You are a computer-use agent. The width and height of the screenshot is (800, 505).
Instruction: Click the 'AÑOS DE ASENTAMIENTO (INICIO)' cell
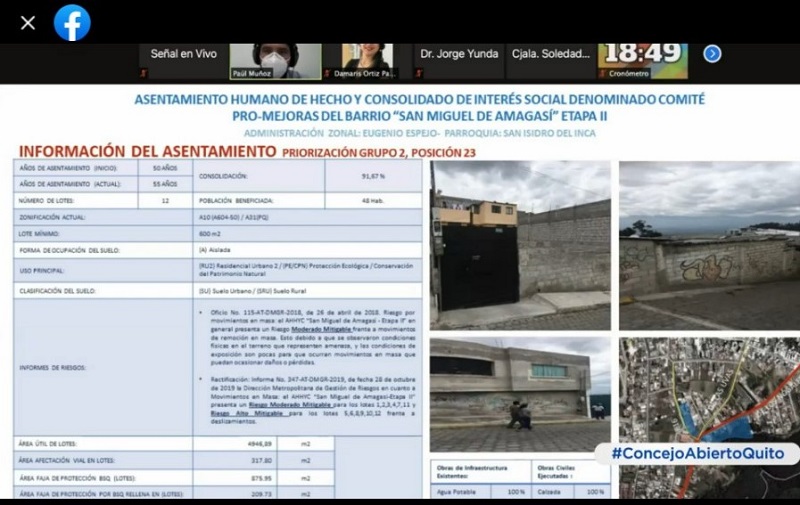click(x=76, y=168)
